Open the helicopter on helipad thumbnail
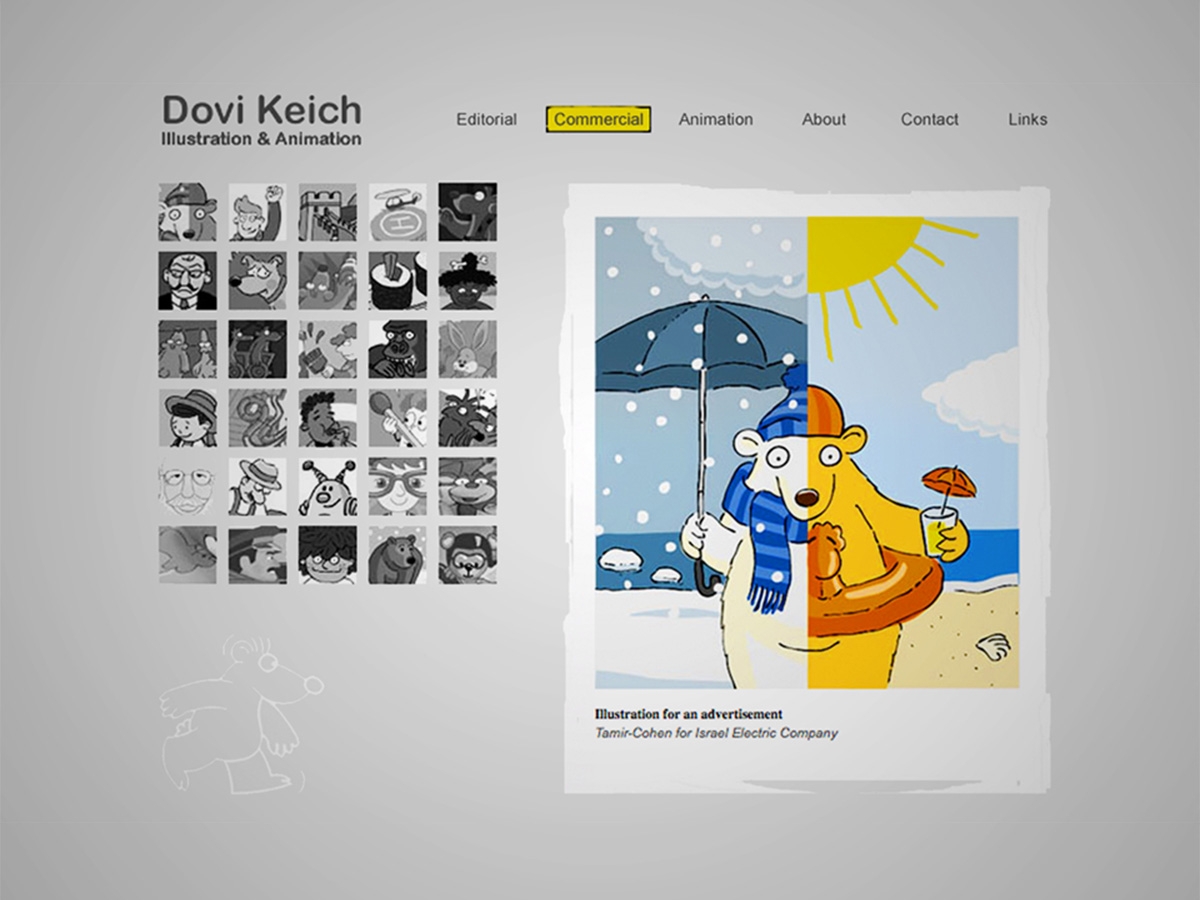 coord(397,212)
